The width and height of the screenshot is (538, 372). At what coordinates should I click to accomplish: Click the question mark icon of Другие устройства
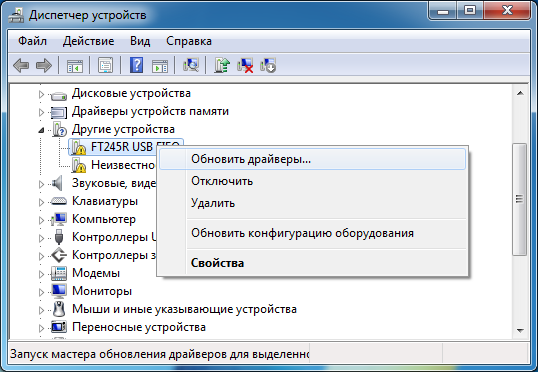[x=59, y=130]
